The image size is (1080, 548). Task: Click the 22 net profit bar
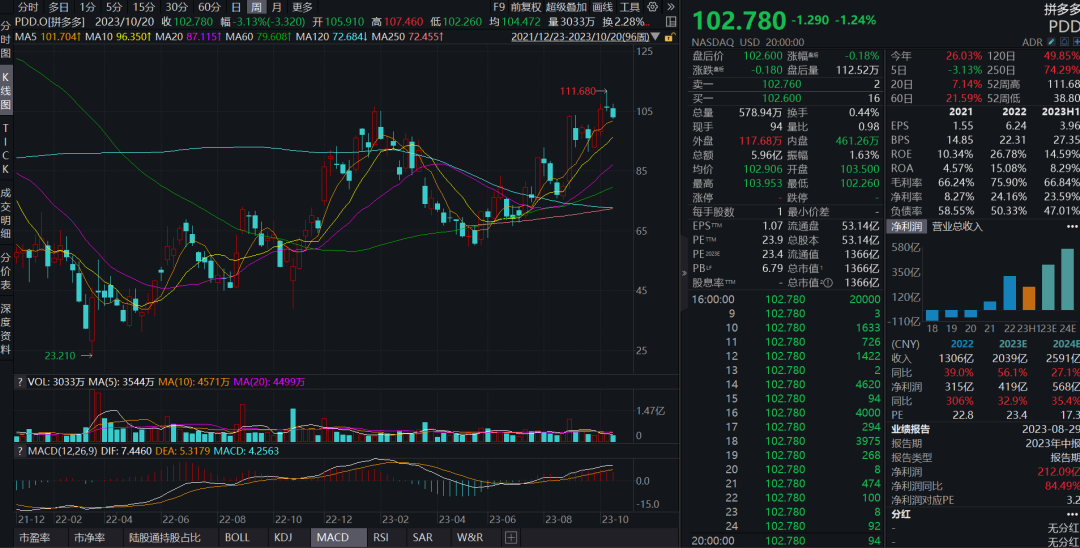[x=1010, y=293]
